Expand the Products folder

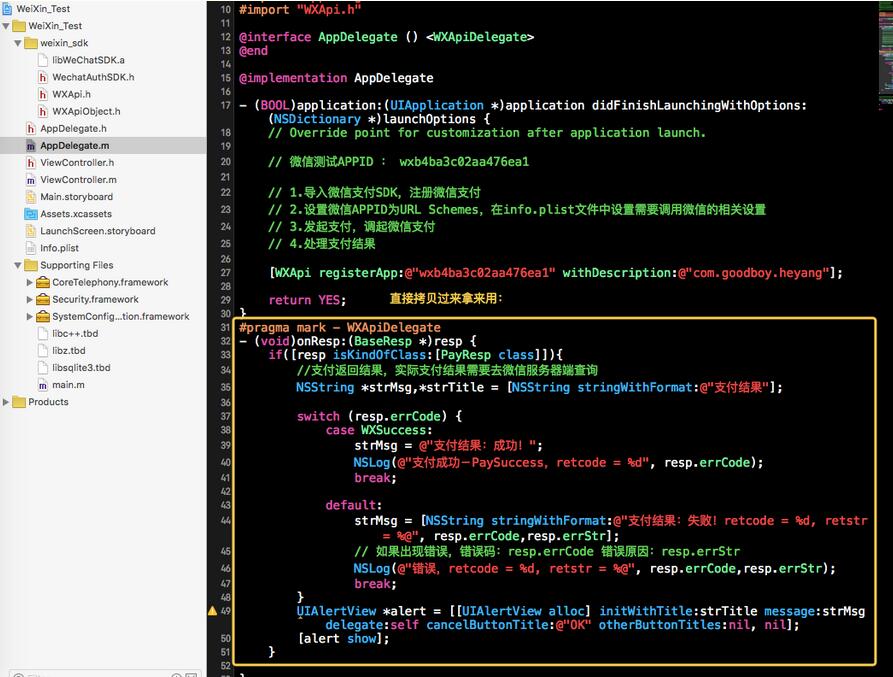point(7,402)
